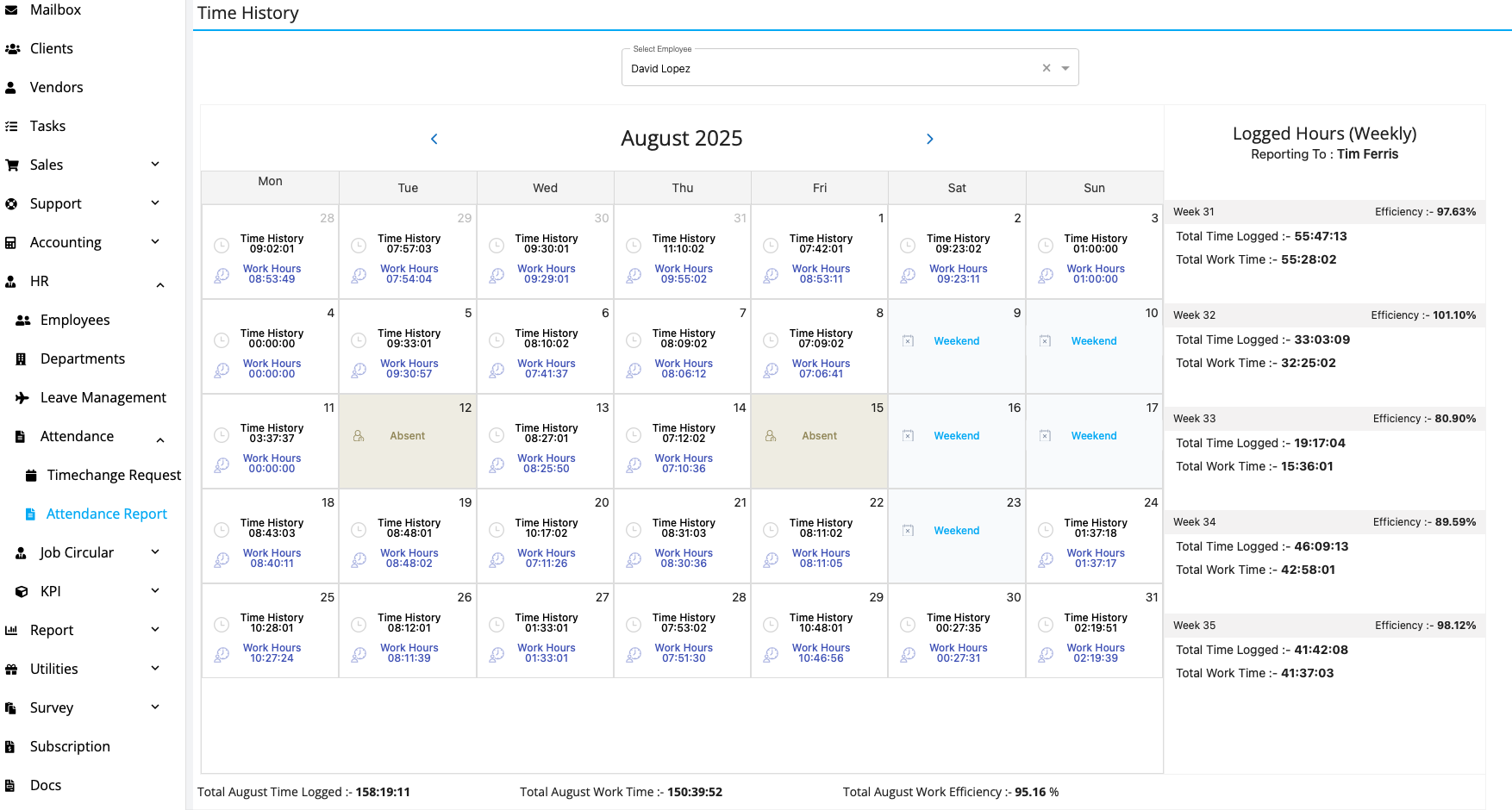Click the clock icon on August 1
The height and width of the screenshot is (810, 1512).
(x=771, y=246)
